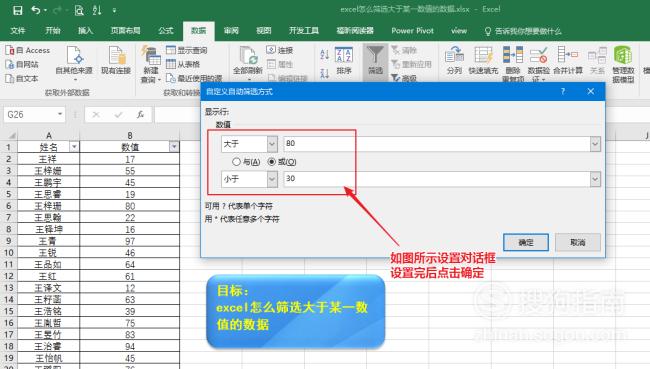Import data using 自网站
Screen dimensions: 650x369
(22, 64)
